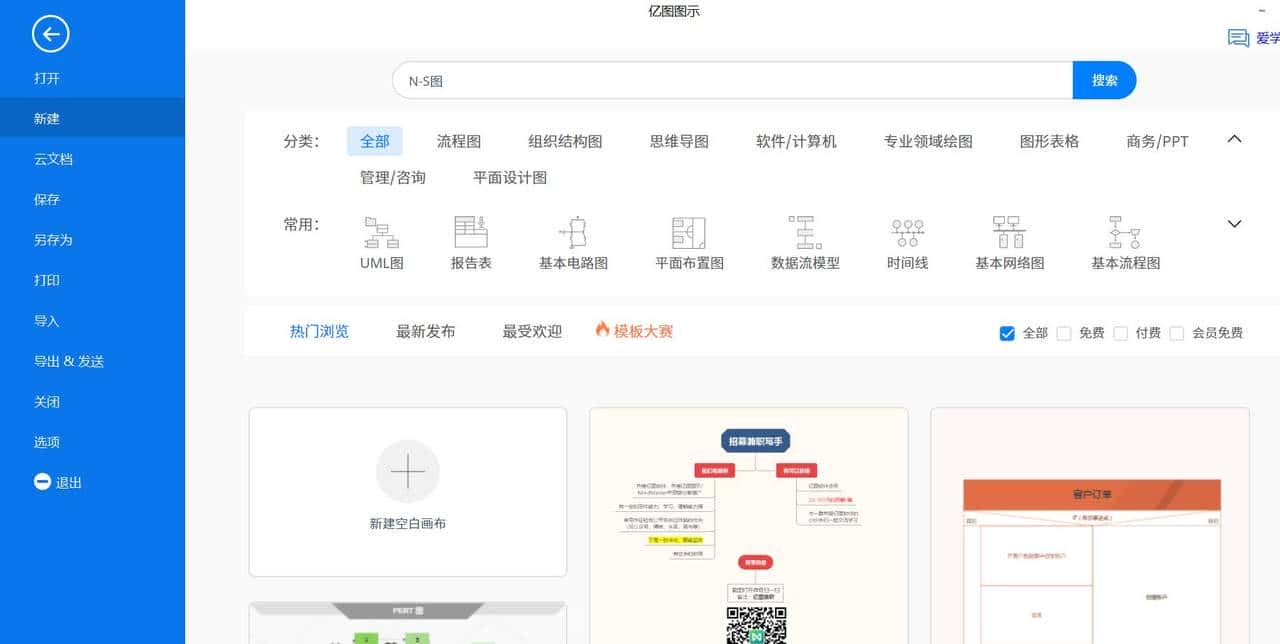This screenshot has height=644, width=1280.
Task: Enable the 免费 templates filter
Action: (1064, 333)
